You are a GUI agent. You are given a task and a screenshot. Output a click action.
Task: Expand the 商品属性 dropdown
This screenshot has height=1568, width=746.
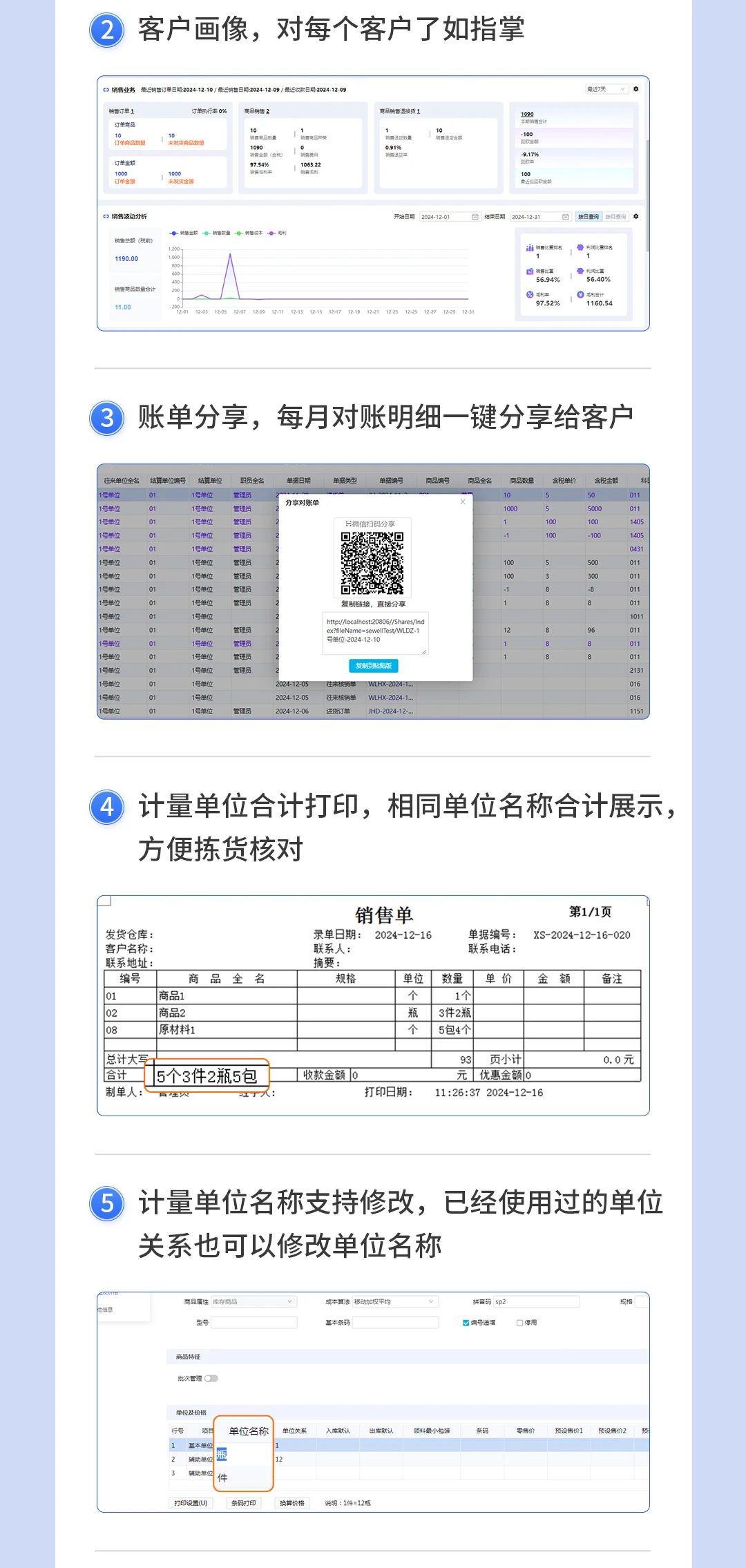point(253,1301)
